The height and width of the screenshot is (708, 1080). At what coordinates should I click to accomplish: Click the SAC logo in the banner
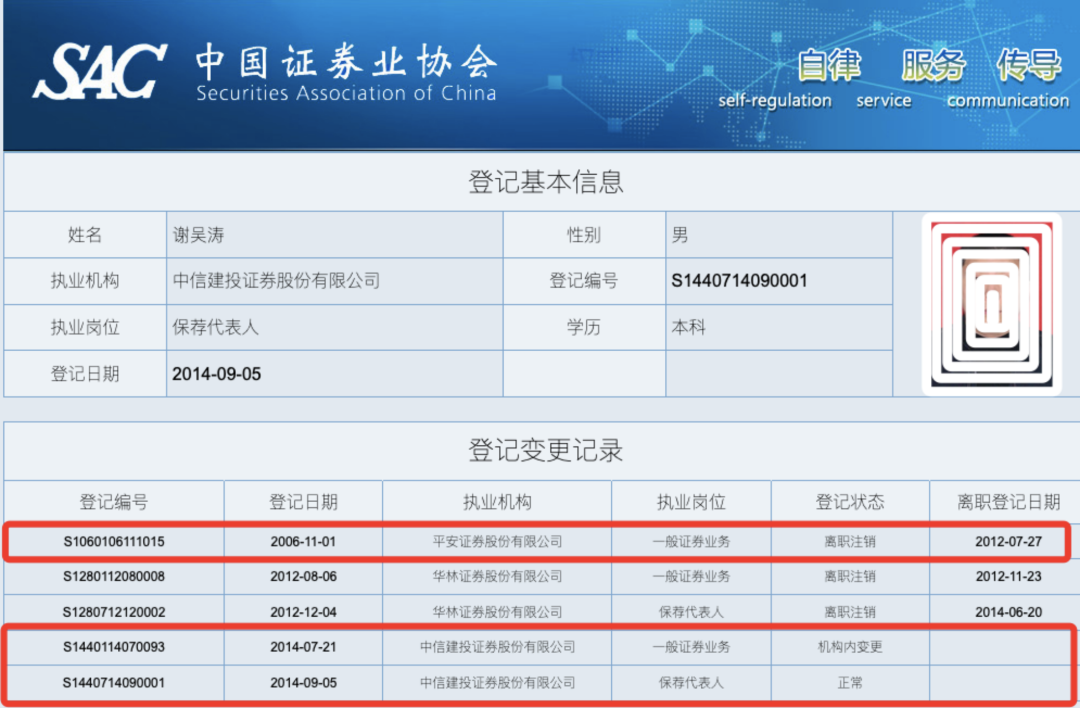(x=100, y=71)
